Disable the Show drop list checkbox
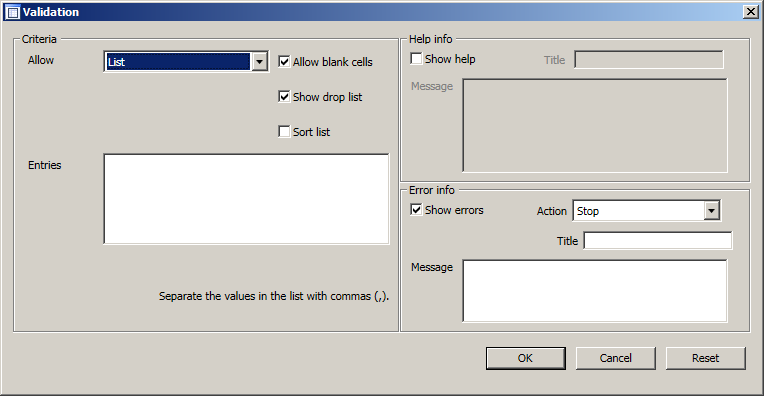 [x=284, y=97]
